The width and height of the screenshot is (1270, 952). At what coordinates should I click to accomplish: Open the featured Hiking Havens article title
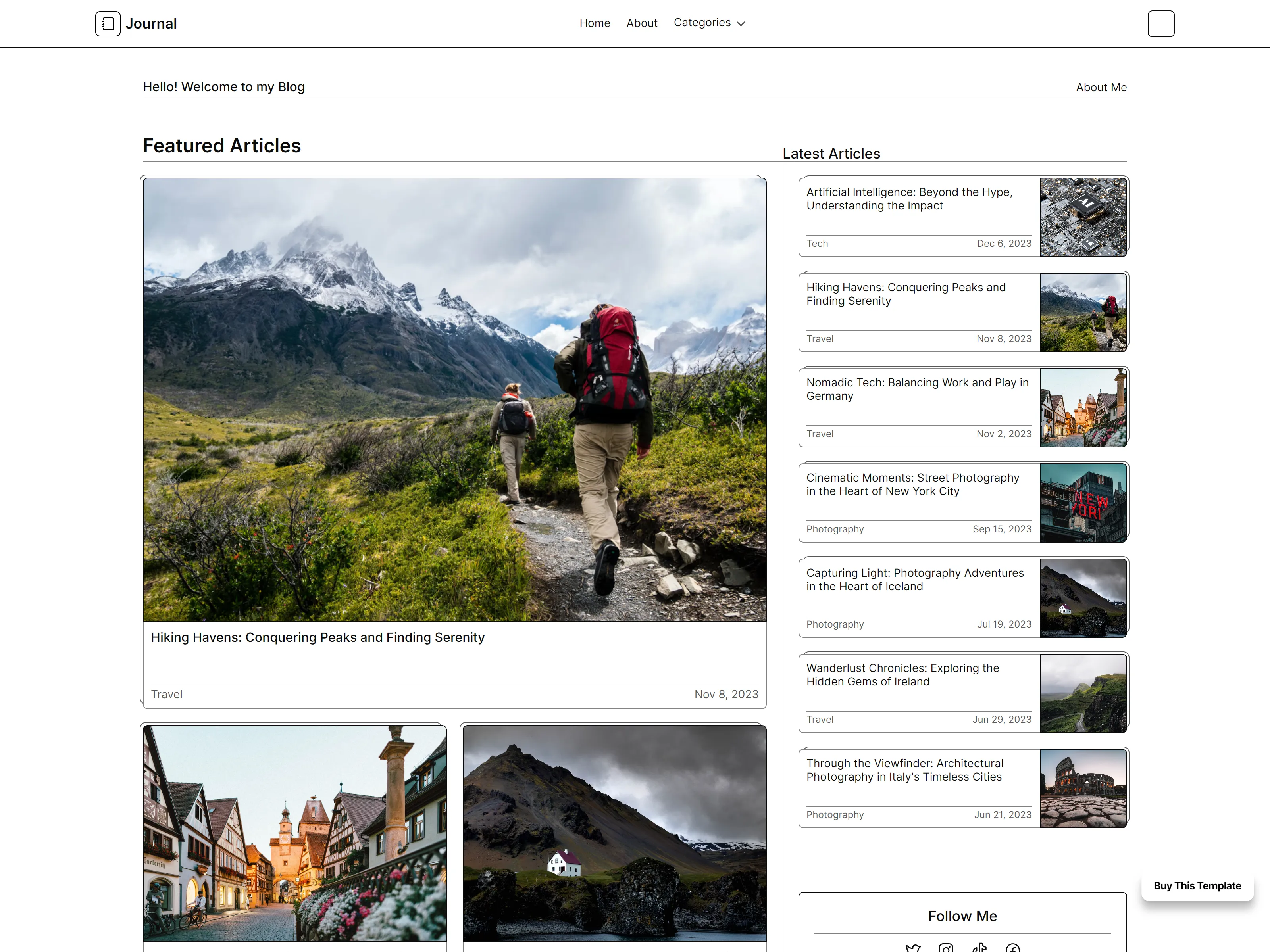point(317,637)
